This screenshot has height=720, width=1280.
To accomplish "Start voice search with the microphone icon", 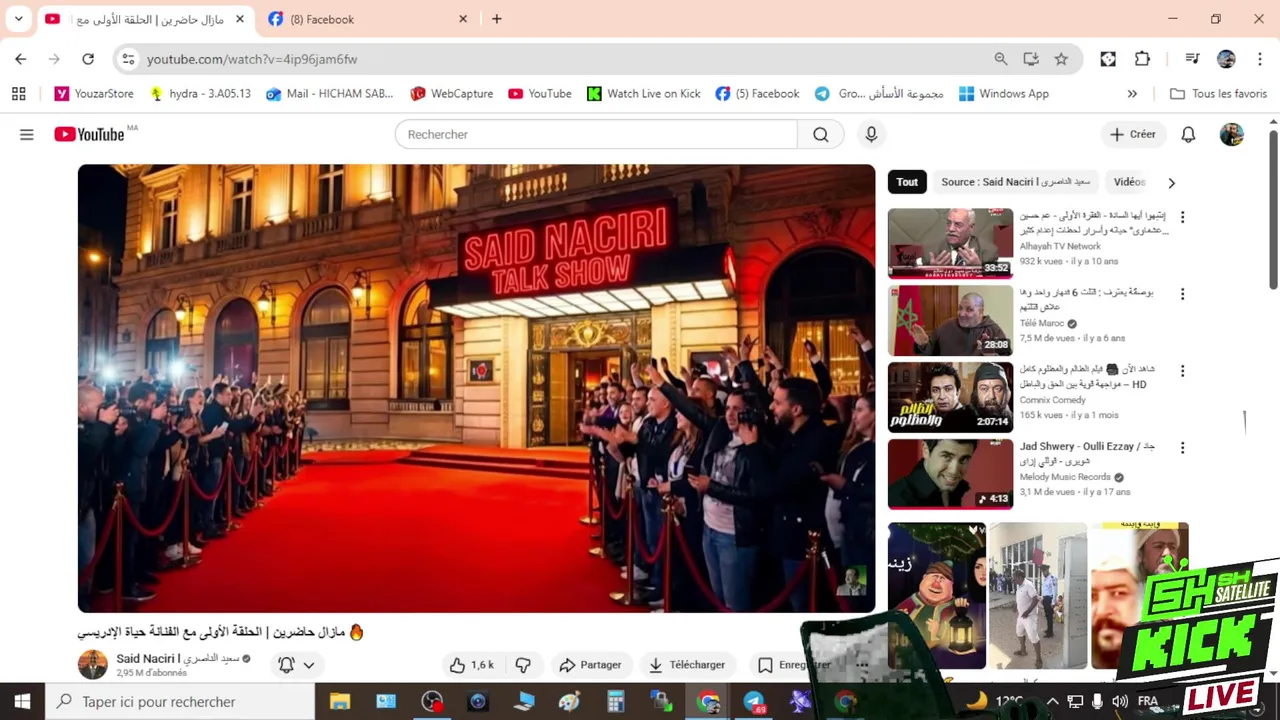I will pyautogui.click(x=871, y=134).
